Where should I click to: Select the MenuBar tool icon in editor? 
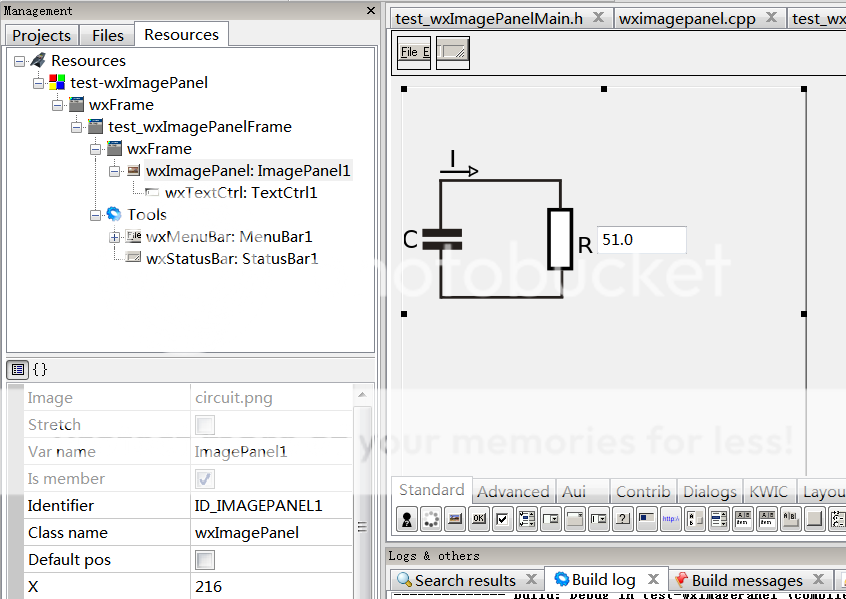point(414,52)
